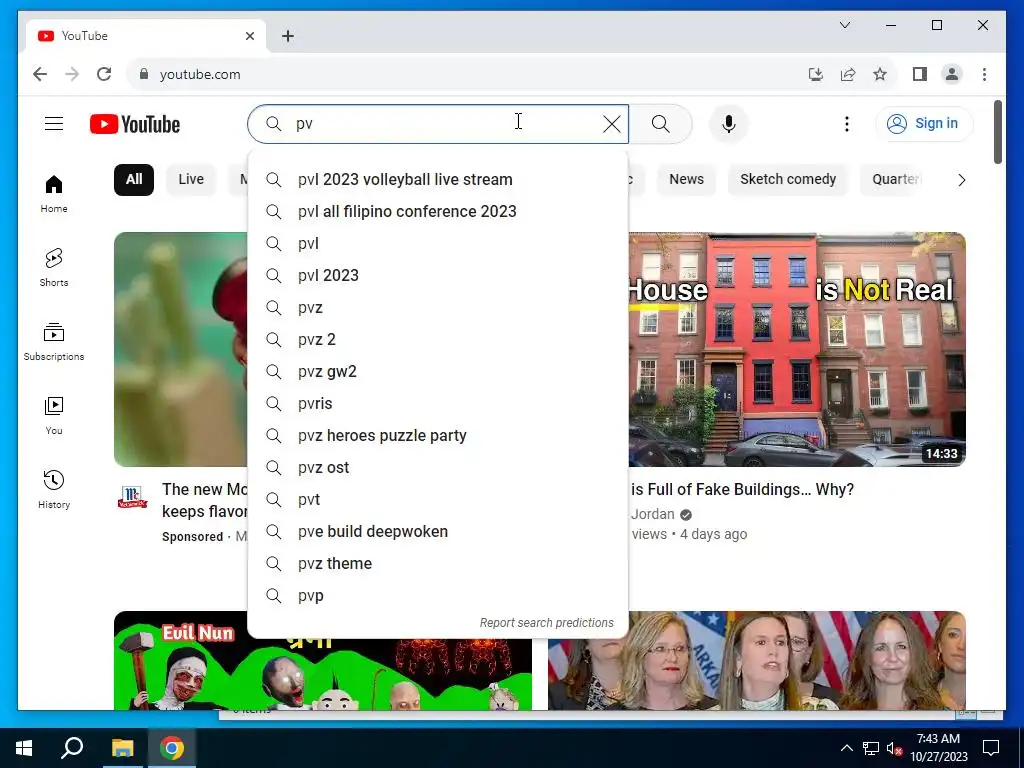Click the browser forward arrow
This screenshot has width=1024, height=768.
(72, 74)
